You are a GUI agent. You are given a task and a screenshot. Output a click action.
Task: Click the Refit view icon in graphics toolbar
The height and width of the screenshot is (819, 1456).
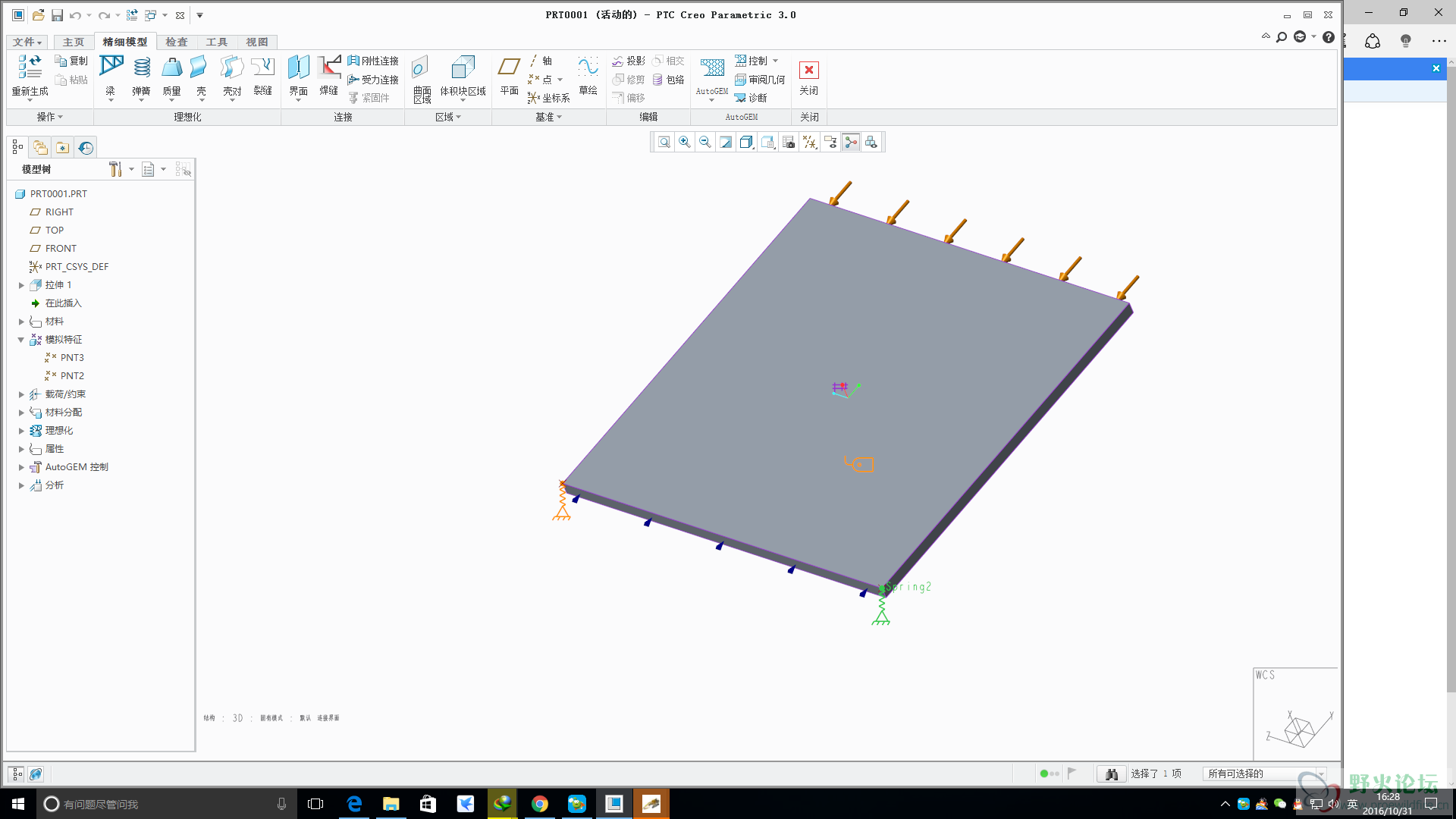point(664,143)
